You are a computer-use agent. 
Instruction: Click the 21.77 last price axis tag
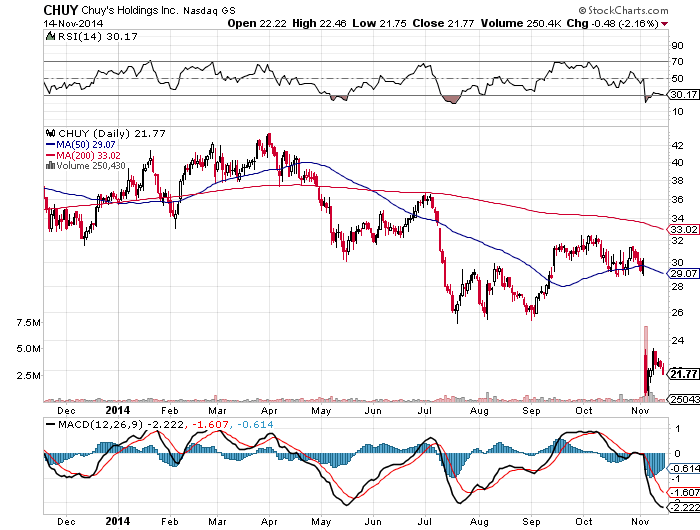coord(683,374)
